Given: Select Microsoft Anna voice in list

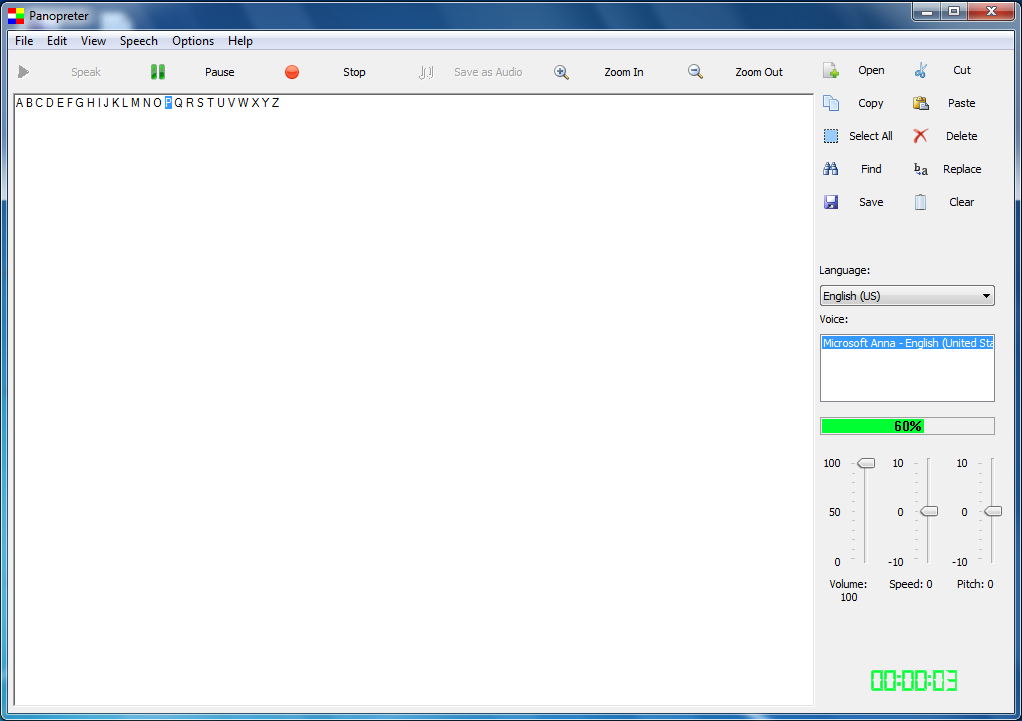Looking at the screenshot, I should click(x=907, y=343).
